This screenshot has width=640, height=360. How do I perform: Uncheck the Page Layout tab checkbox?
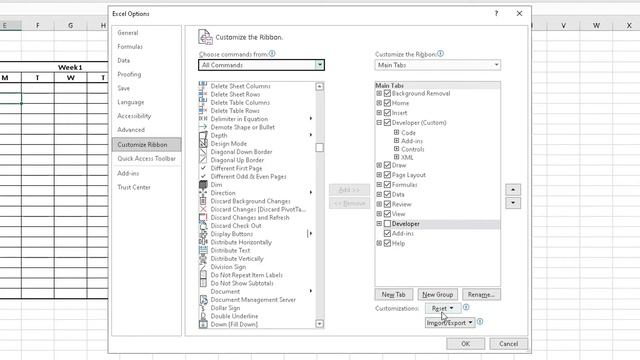pyautogui.click(x=387, y=175)
